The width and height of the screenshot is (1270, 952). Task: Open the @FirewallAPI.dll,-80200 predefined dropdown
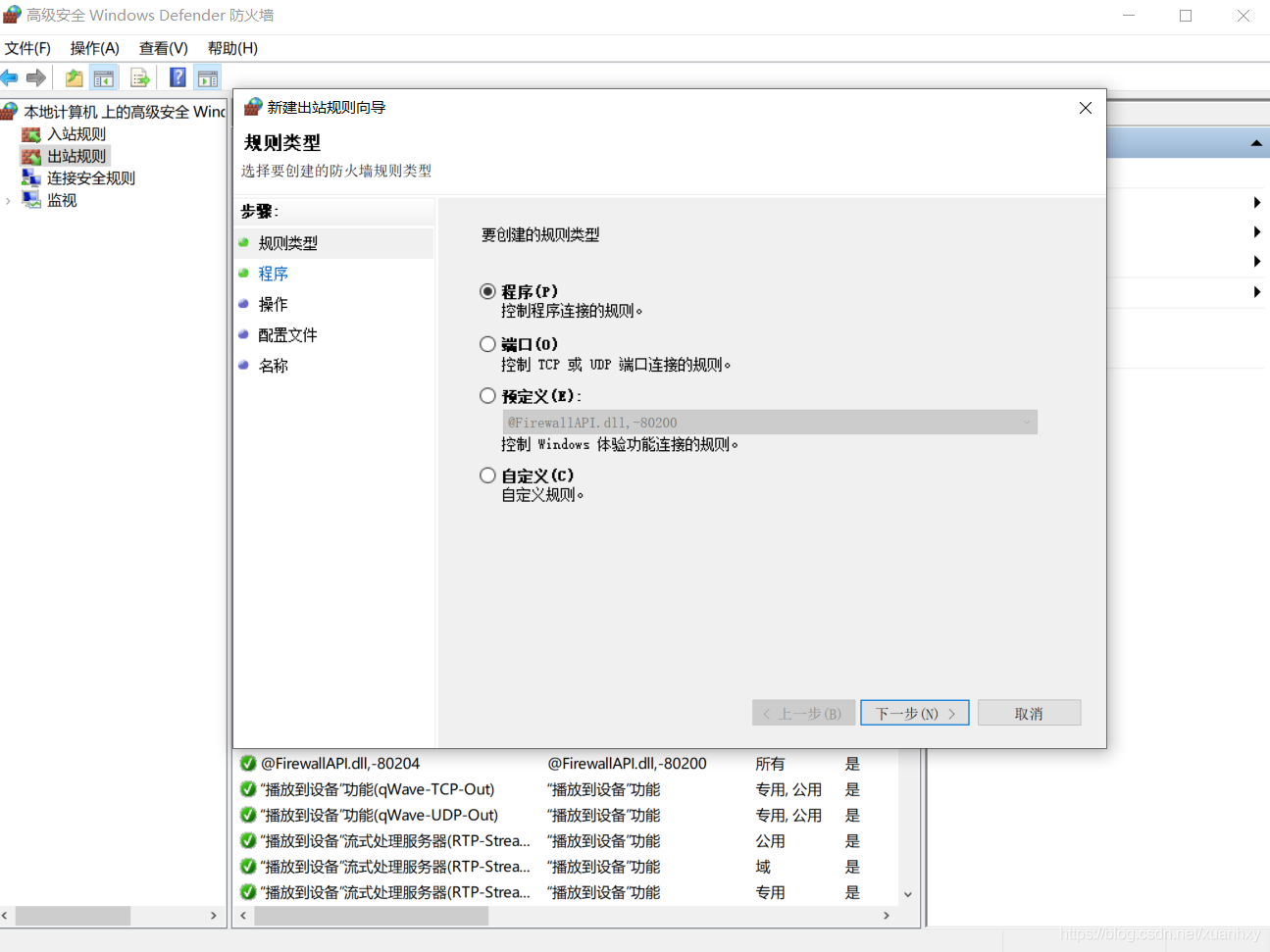pos(770,423)
